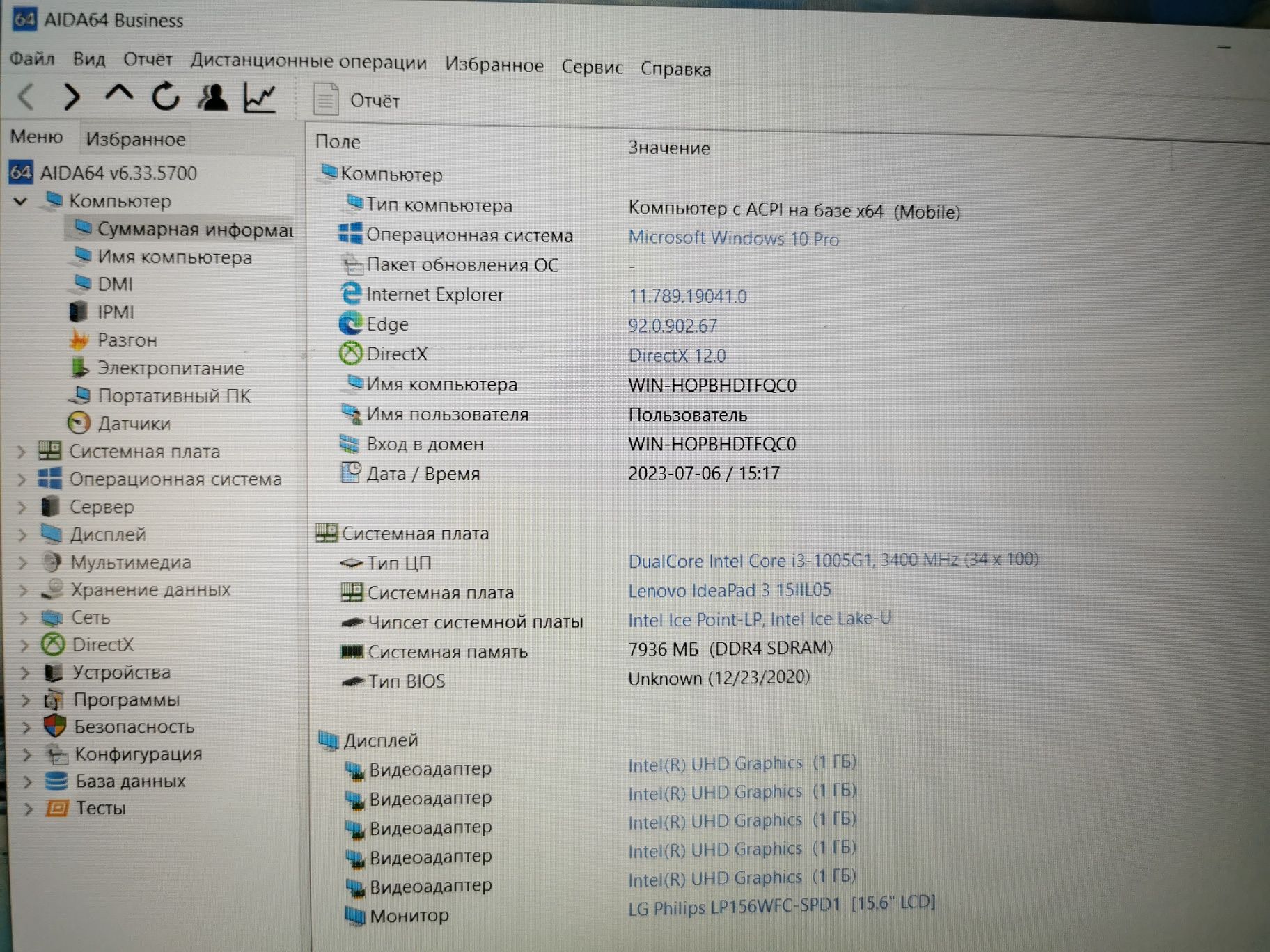Viewport: 1270px width, 952px height.
Task: Click the Отчёт report button
Action: click(356, 100)
